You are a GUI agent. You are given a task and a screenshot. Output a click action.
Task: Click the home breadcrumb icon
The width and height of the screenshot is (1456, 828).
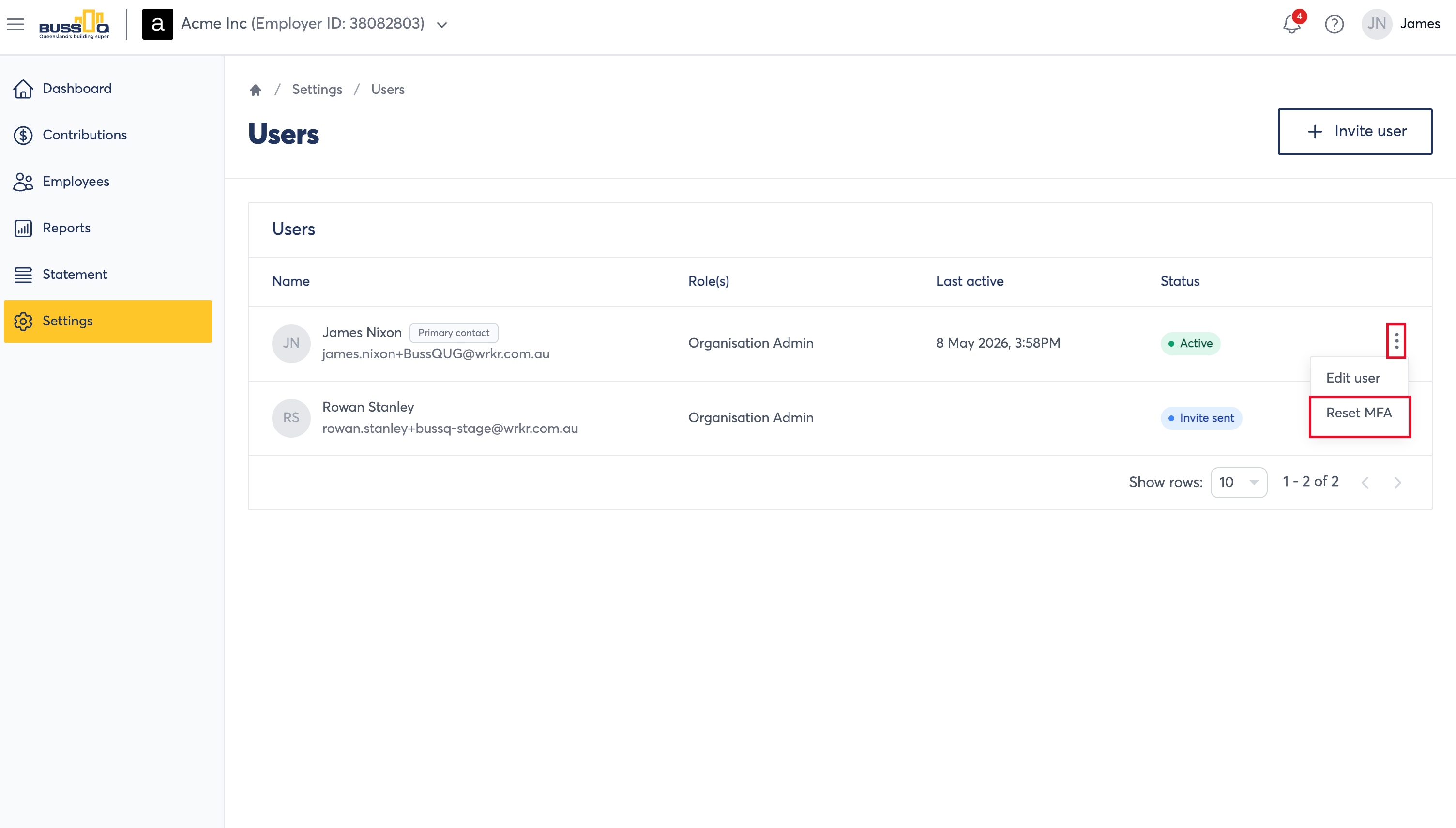[x=256, y=90]
